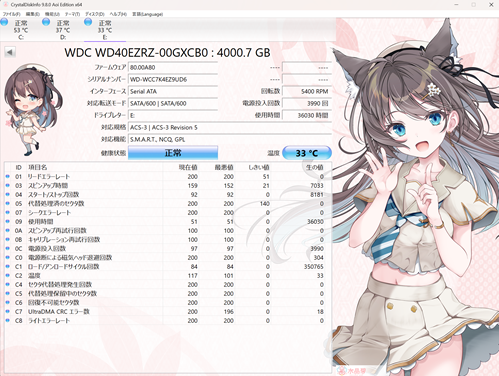Click threshold value 140 in row 05
This screenshot has height=376, width=499.
(265, 203)
